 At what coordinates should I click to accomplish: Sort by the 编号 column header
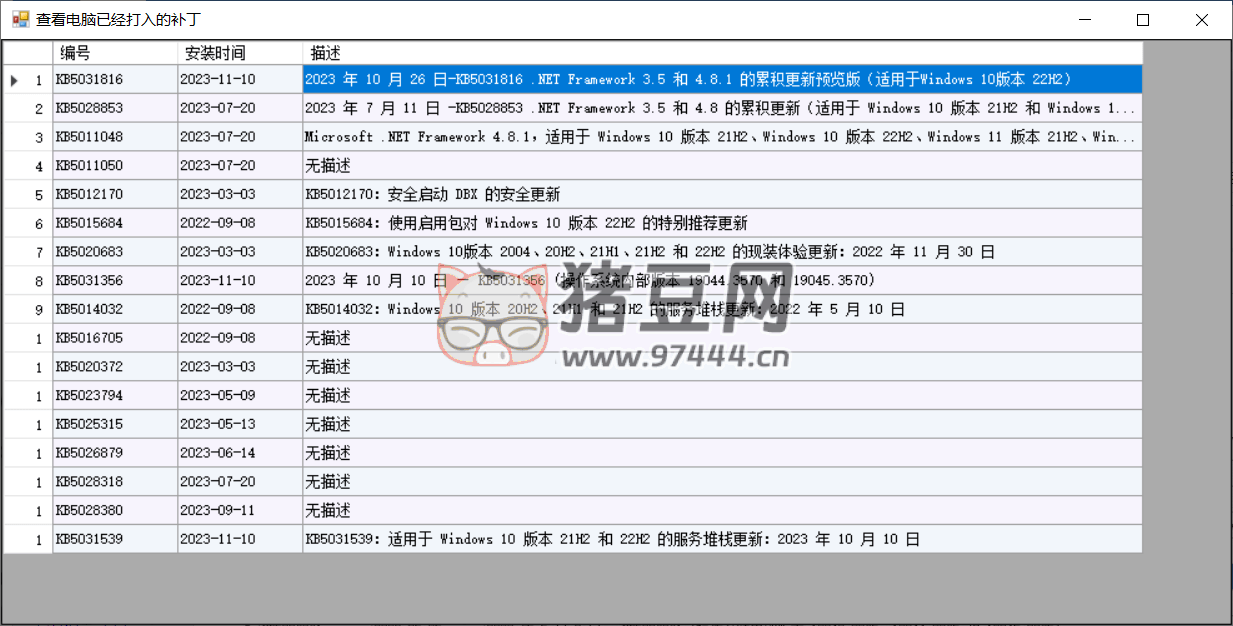115,53
